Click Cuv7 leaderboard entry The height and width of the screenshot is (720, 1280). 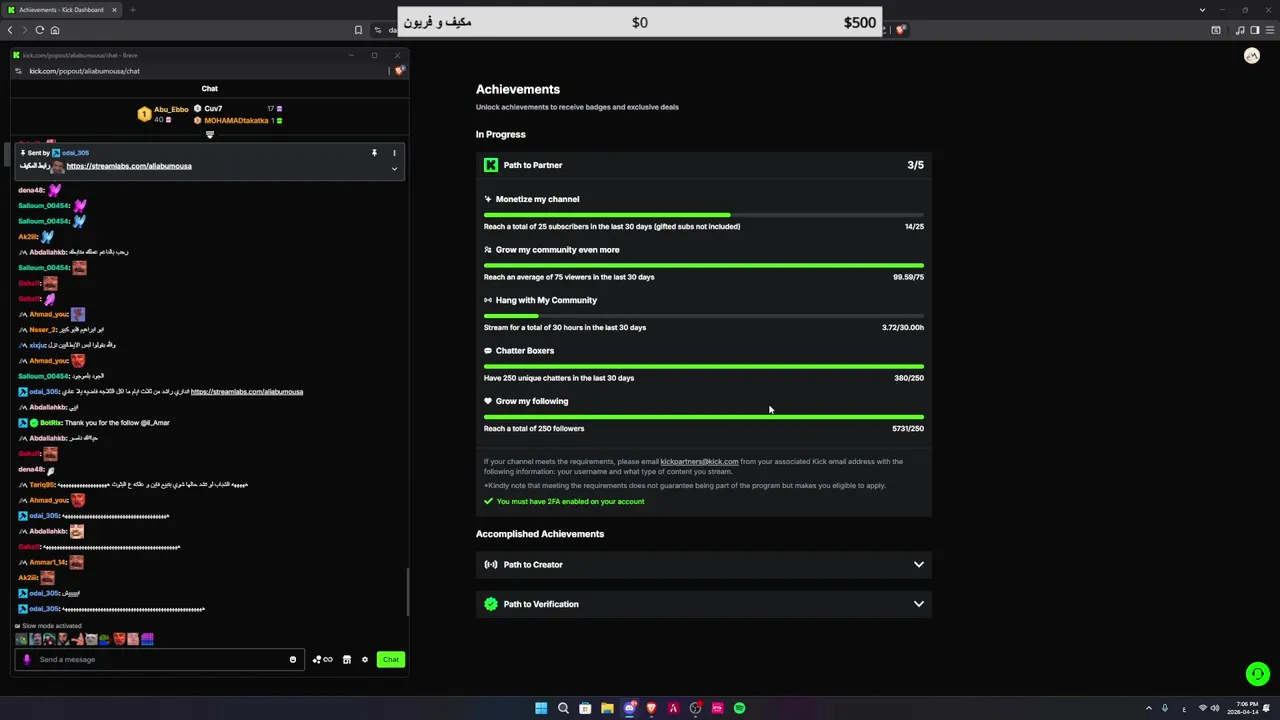click(213, 109)
